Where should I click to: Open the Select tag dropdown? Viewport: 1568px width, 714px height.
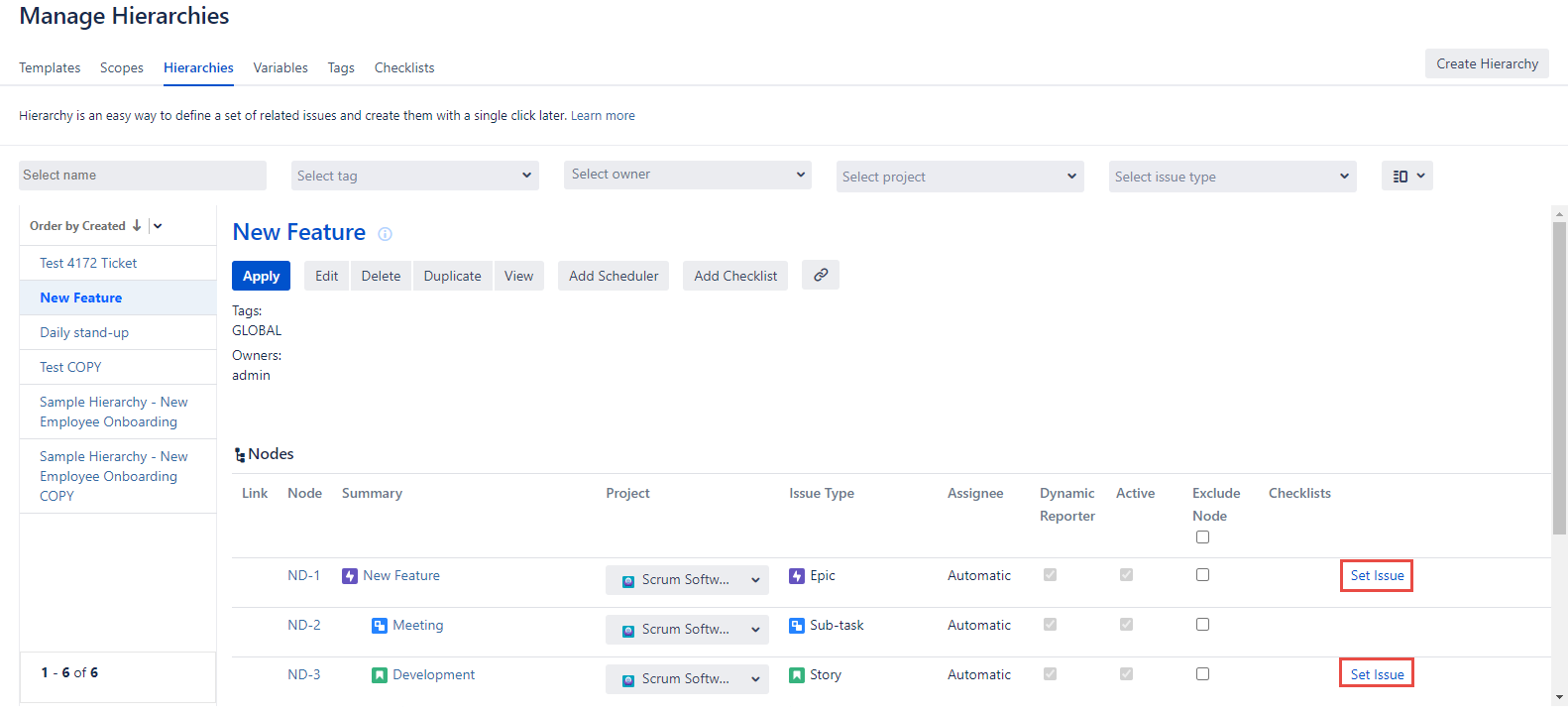point(414,176)
